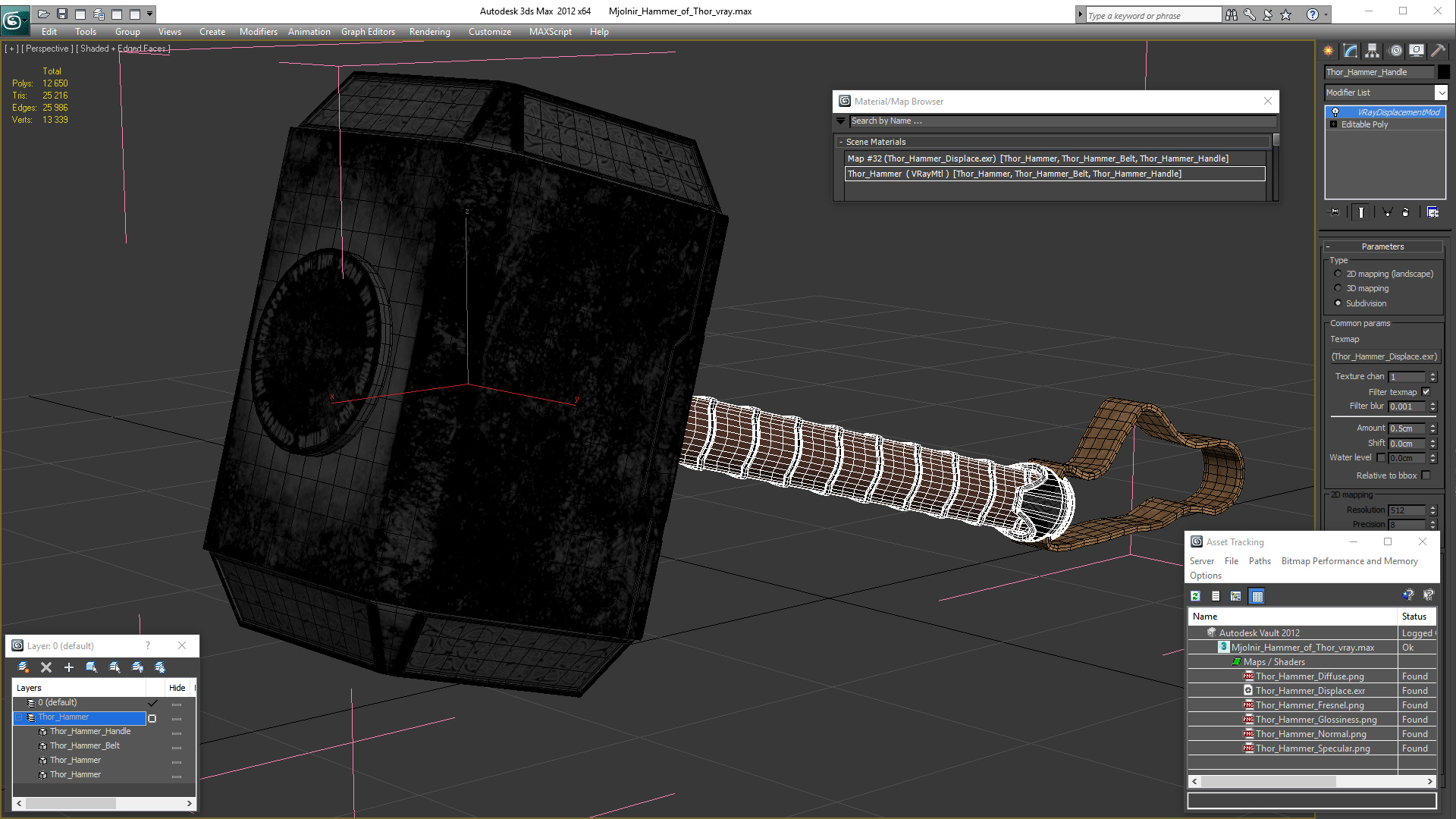Viewport: 1456px width, 819px height.
Task: Click Create New Layer icon
Action: click(x=24, y=667)
